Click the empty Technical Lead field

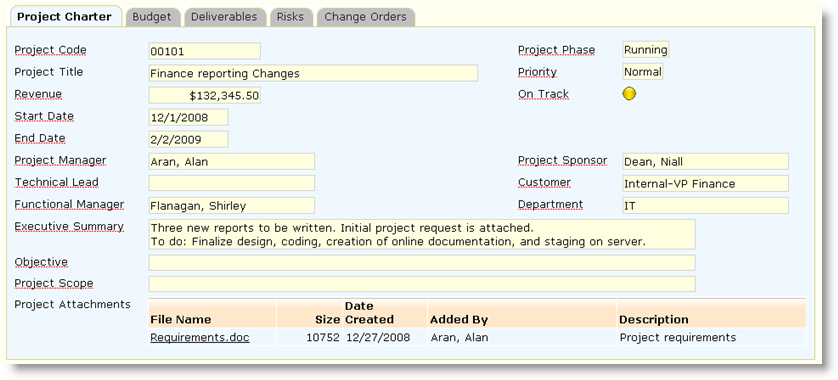(232, 183)
